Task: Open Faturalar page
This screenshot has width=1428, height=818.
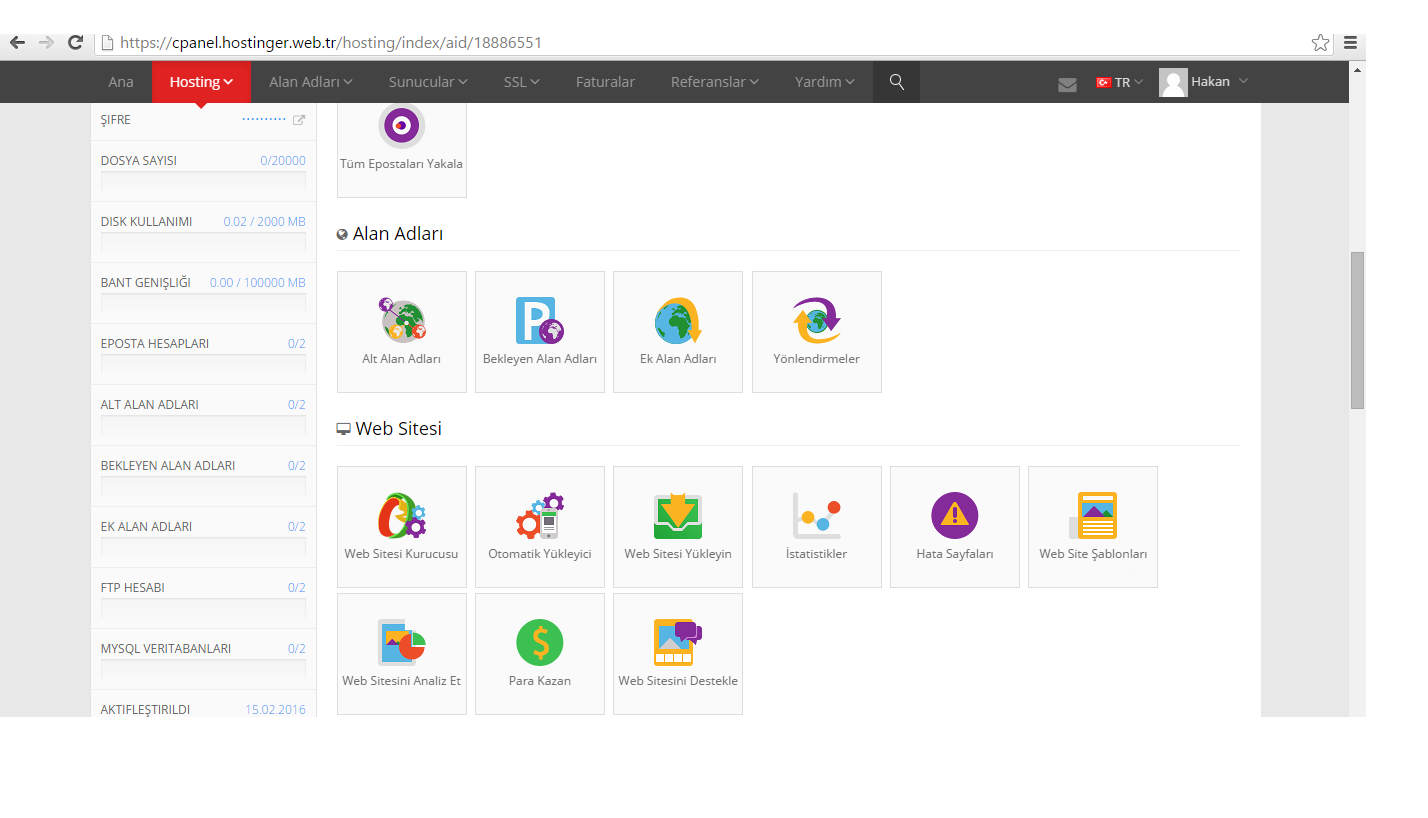Action: (x=605, y=82)
